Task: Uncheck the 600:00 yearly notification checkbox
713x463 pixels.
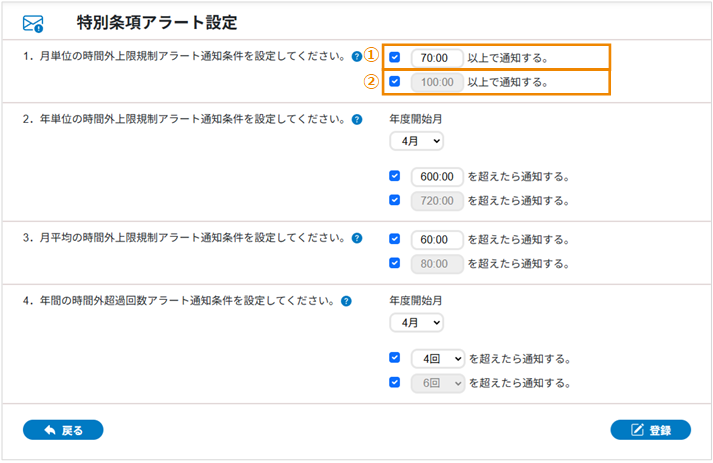Action: [395, 176]
